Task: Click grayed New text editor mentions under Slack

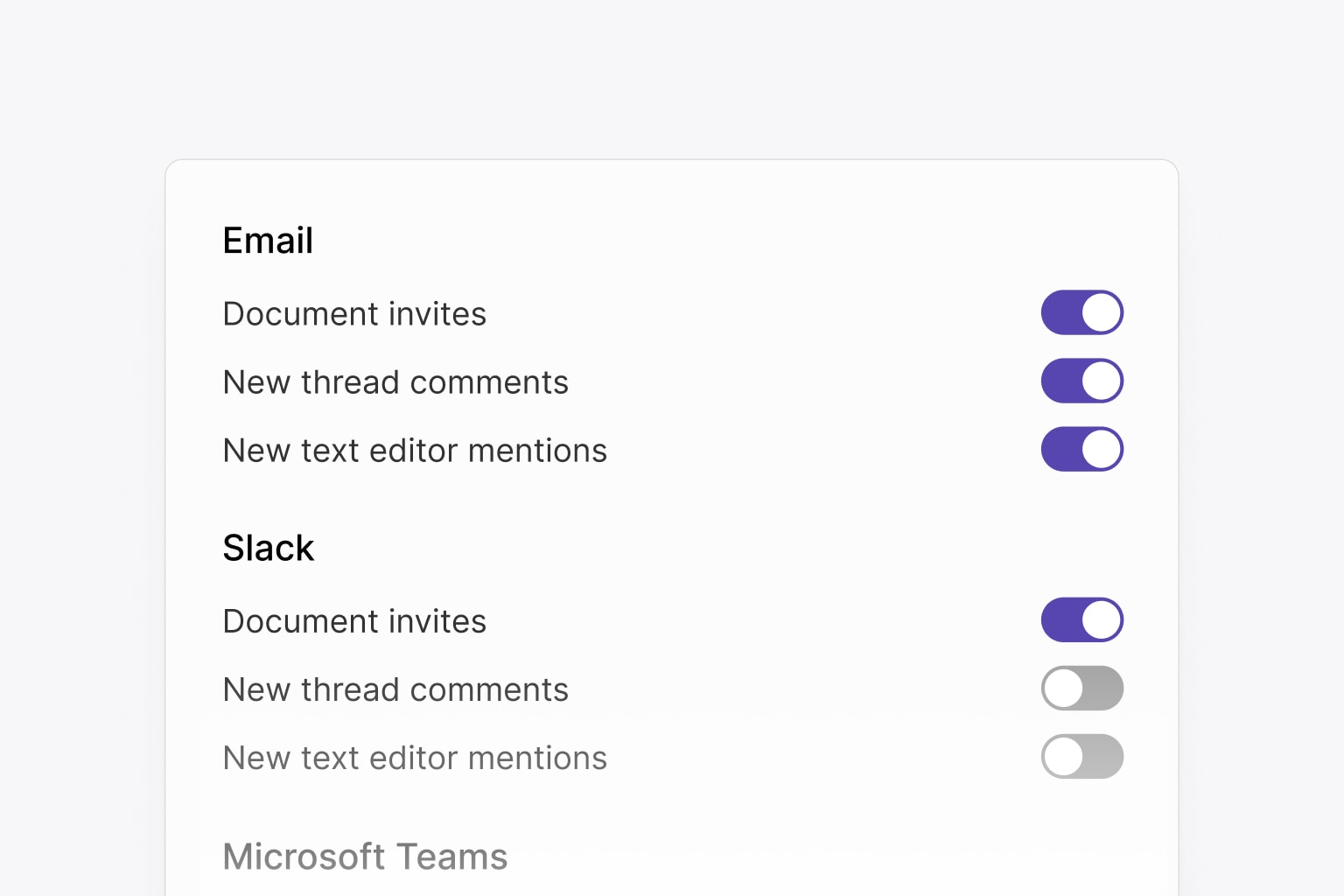Action: pyautogui.click(x=415, y=758)
